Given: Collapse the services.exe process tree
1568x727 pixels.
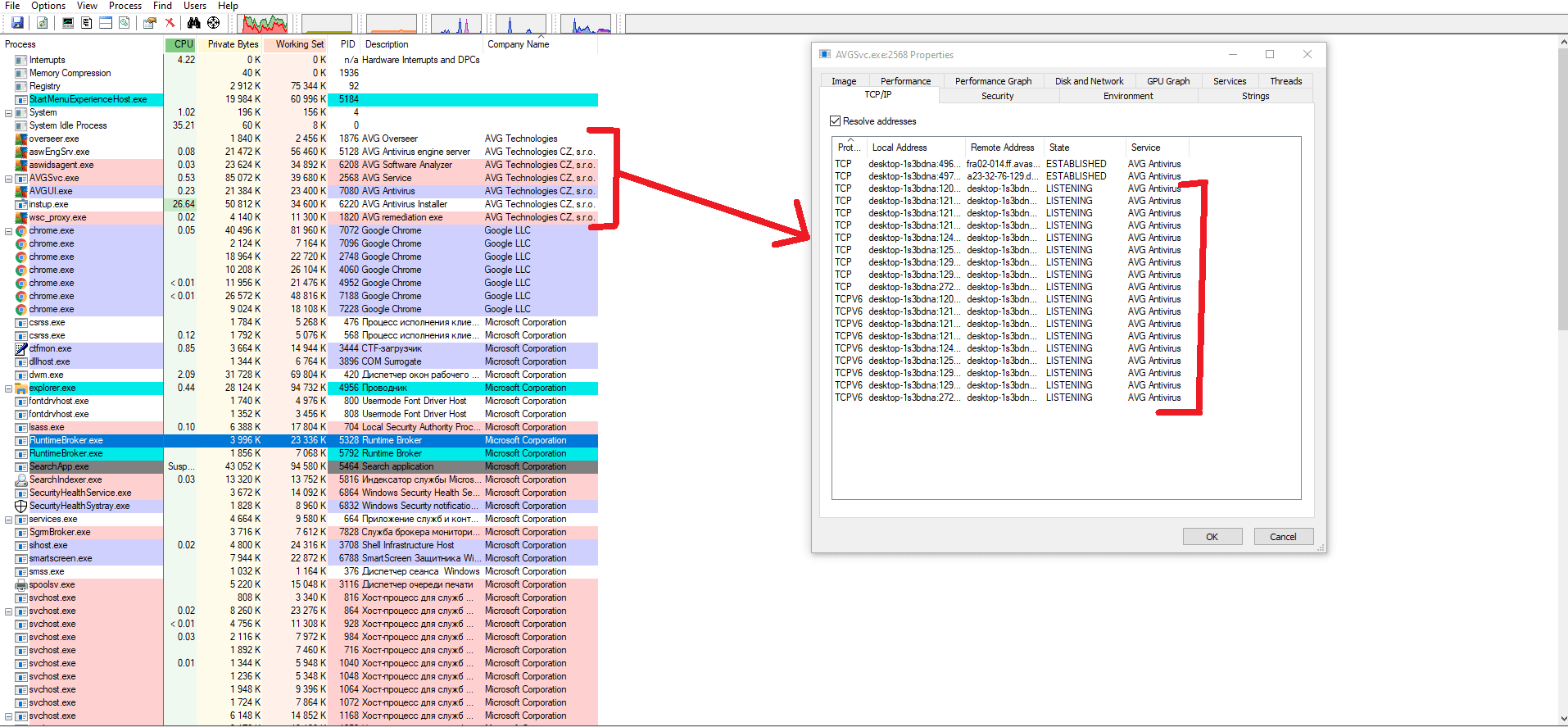Looking at the screenshot, I should coord(8,519).
